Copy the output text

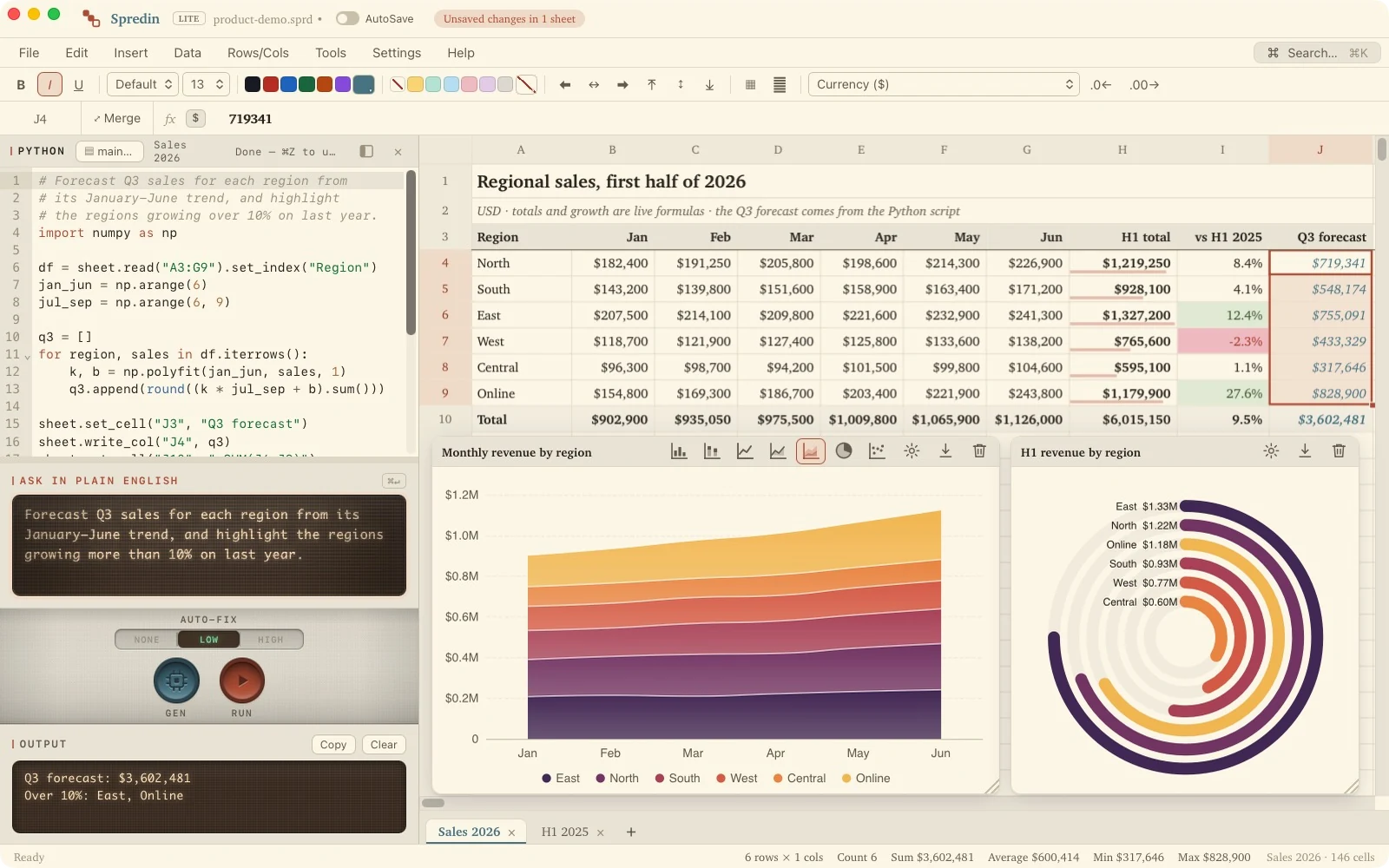coord(333,745)
